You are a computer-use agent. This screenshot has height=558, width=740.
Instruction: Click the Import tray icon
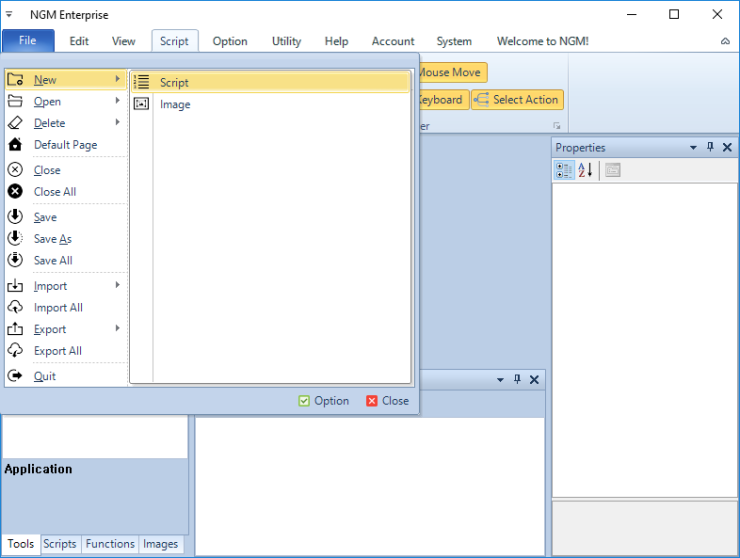point(15,286)
